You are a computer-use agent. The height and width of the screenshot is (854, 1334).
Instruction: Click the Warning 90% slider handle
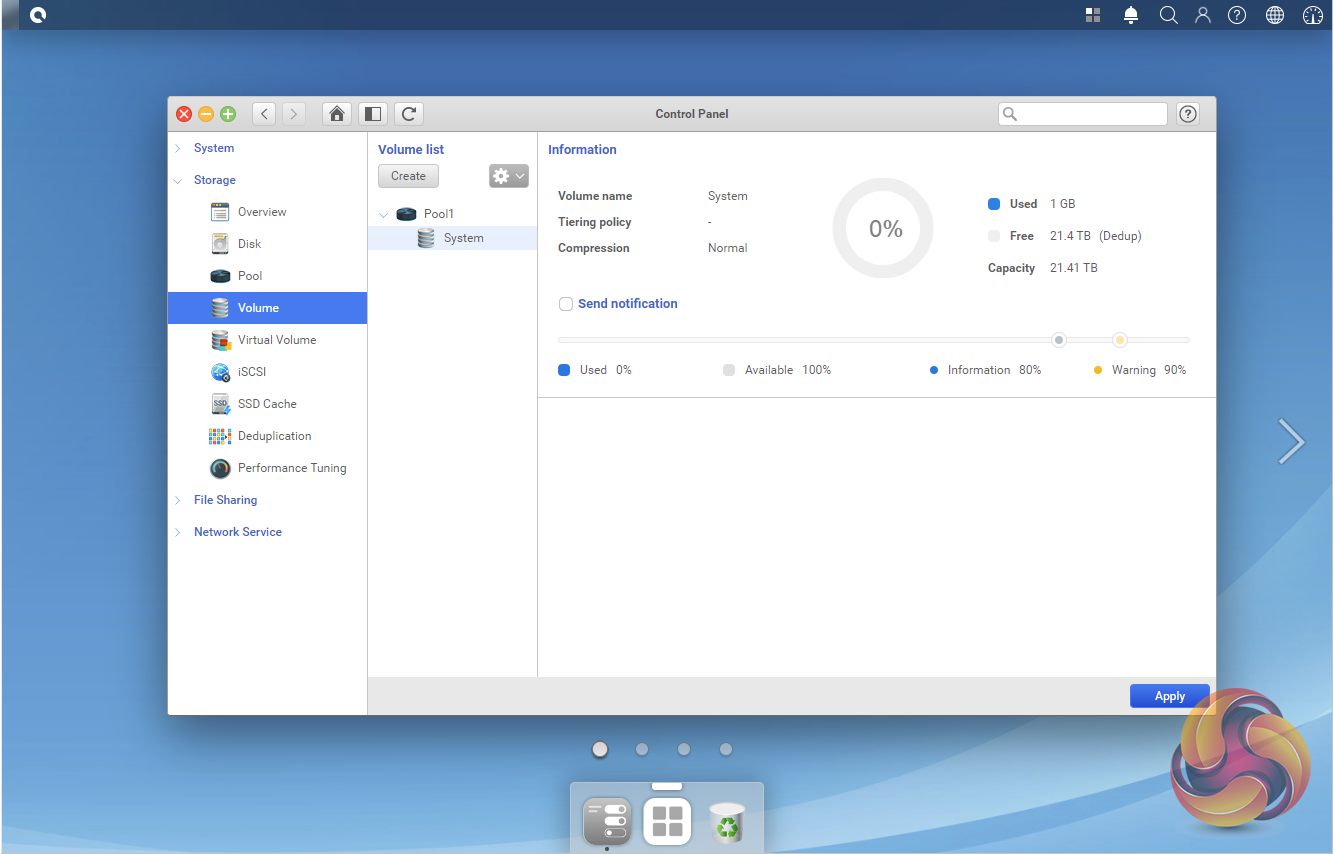tap(1120, 340)
